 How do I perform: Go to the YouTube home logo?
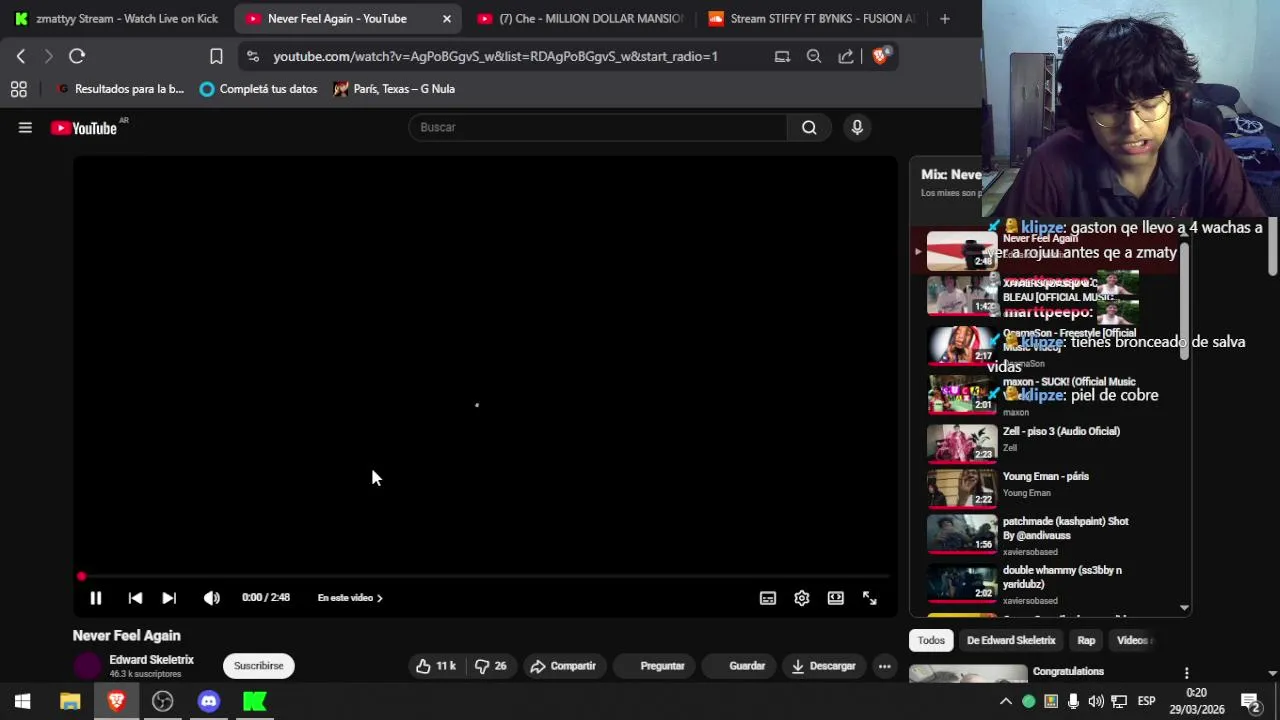[x=85, y=128]
